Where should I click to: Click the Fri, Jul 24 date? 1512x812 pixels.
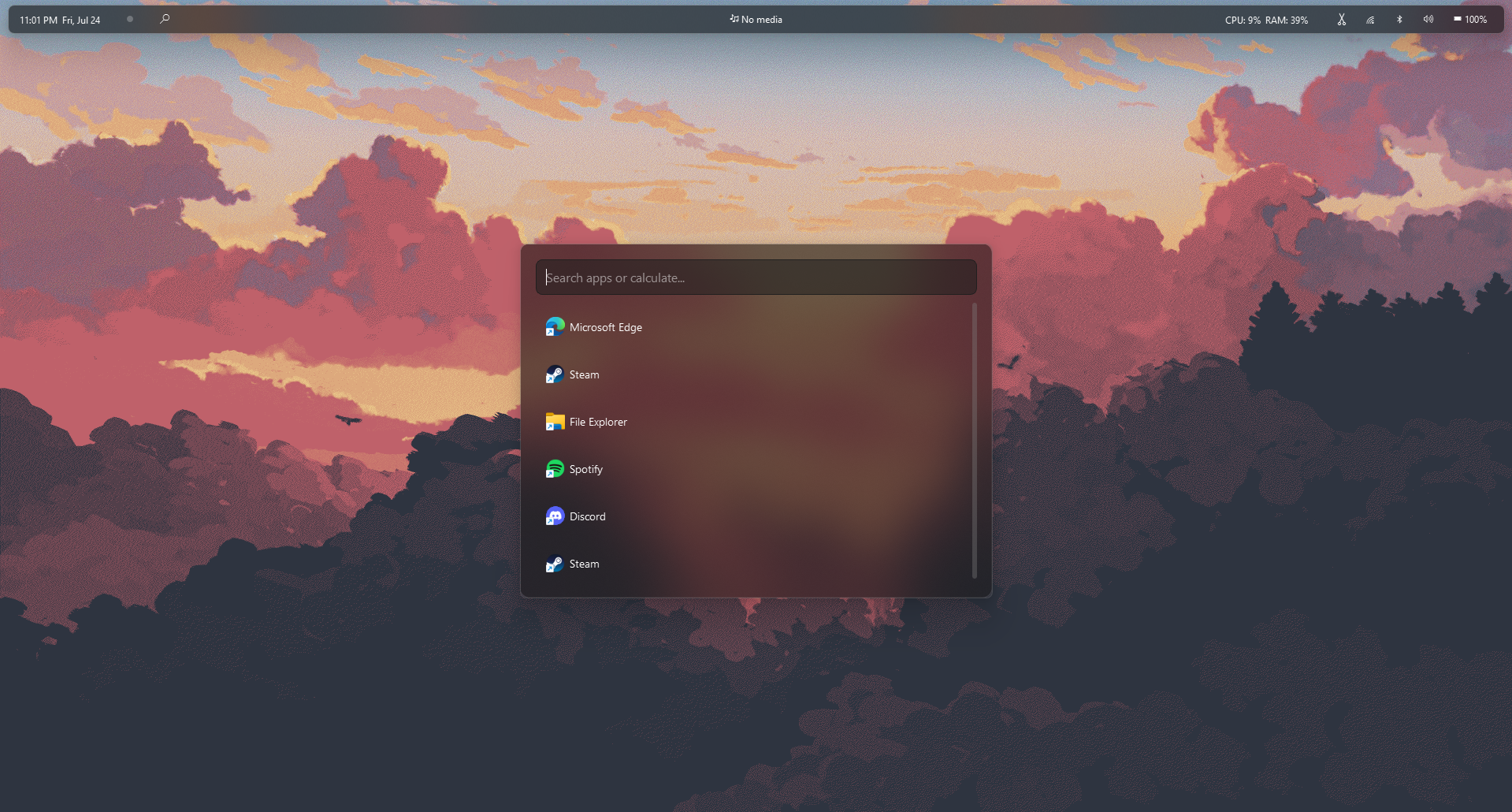click(x=81, y=20)
